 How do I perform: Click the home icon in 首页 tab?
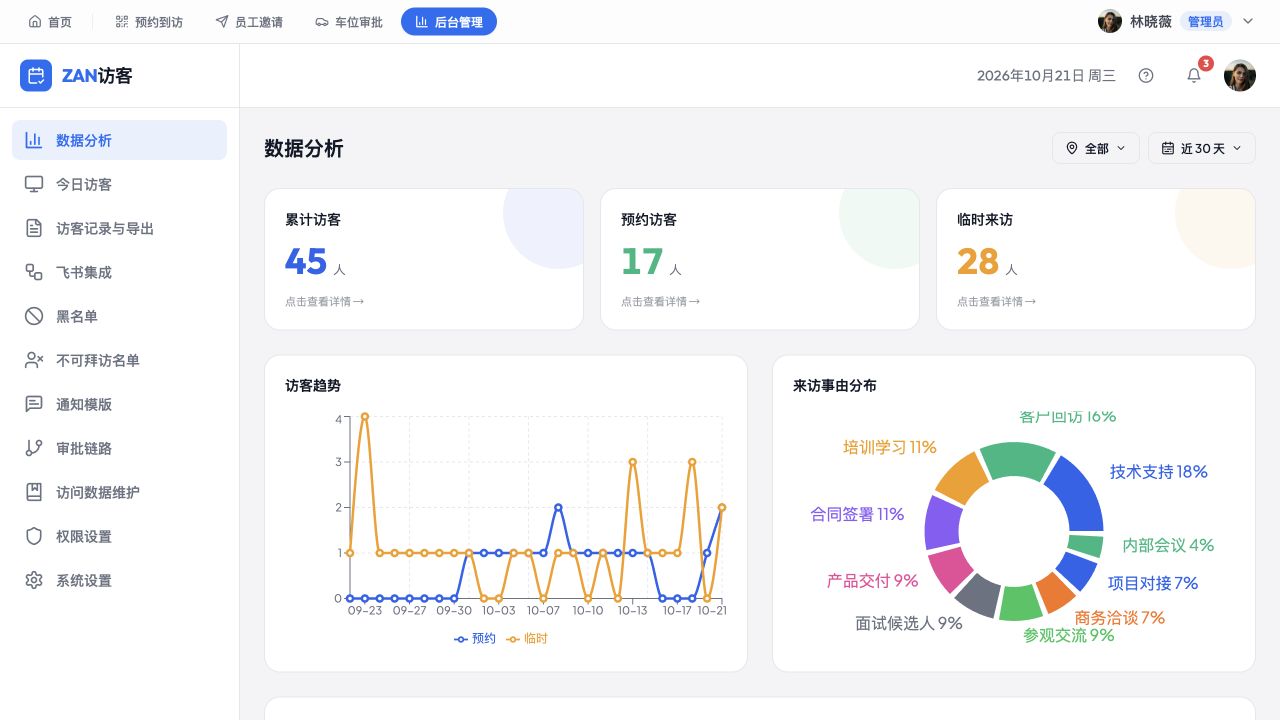[35, 21]
